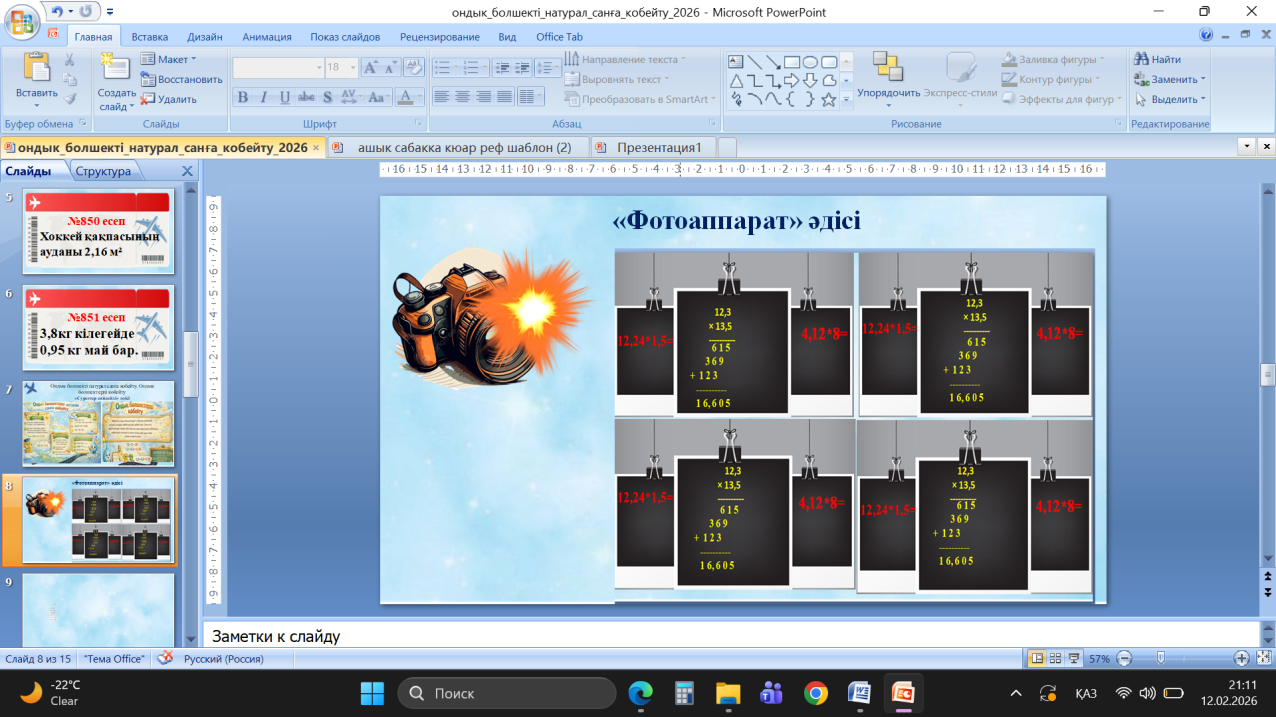Open the font name combo box
1276x717 pixels.
(278, 67)
